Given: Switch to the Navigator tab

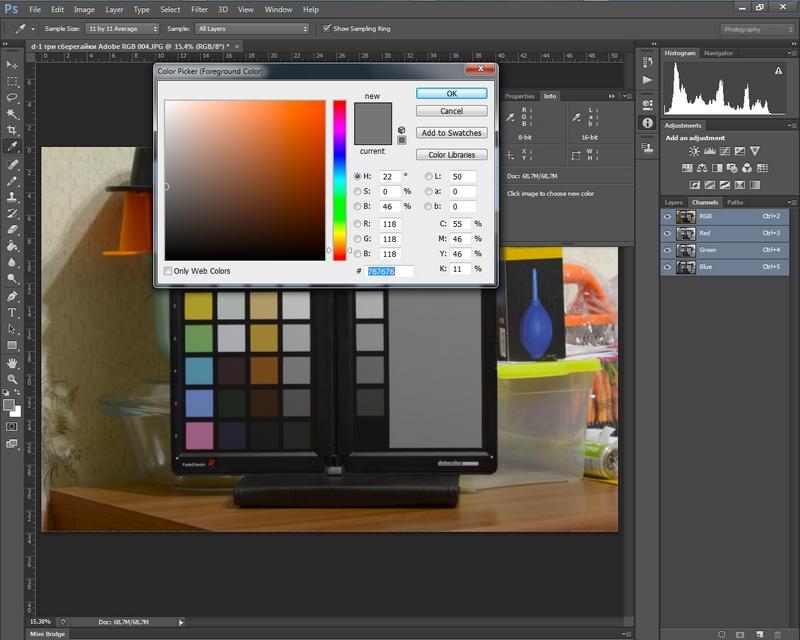Looking at the screenshot, I should coord(718,53).
